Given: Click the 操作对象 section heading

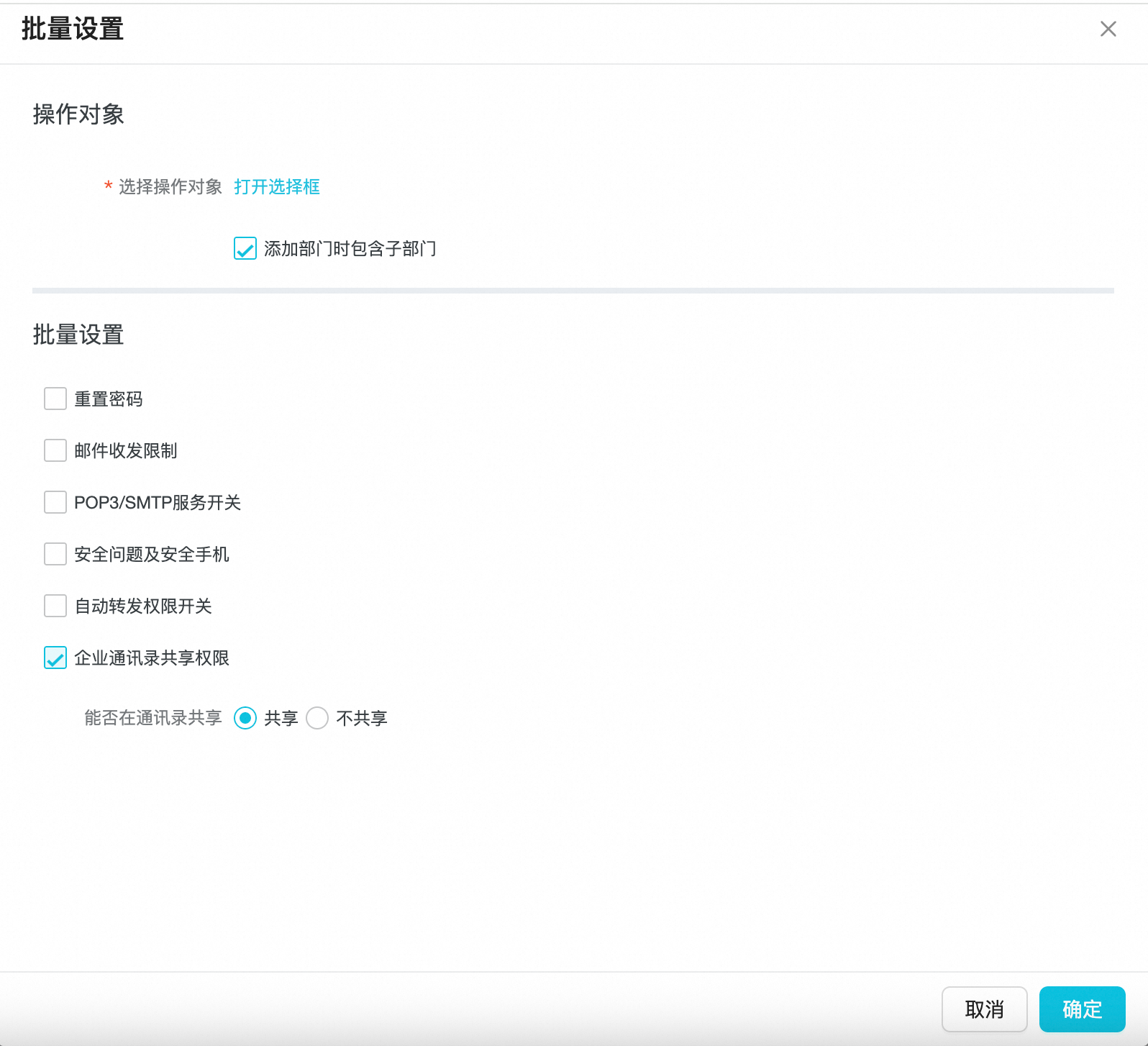Looking at the screenshot, I should click(x=78, y=114).
